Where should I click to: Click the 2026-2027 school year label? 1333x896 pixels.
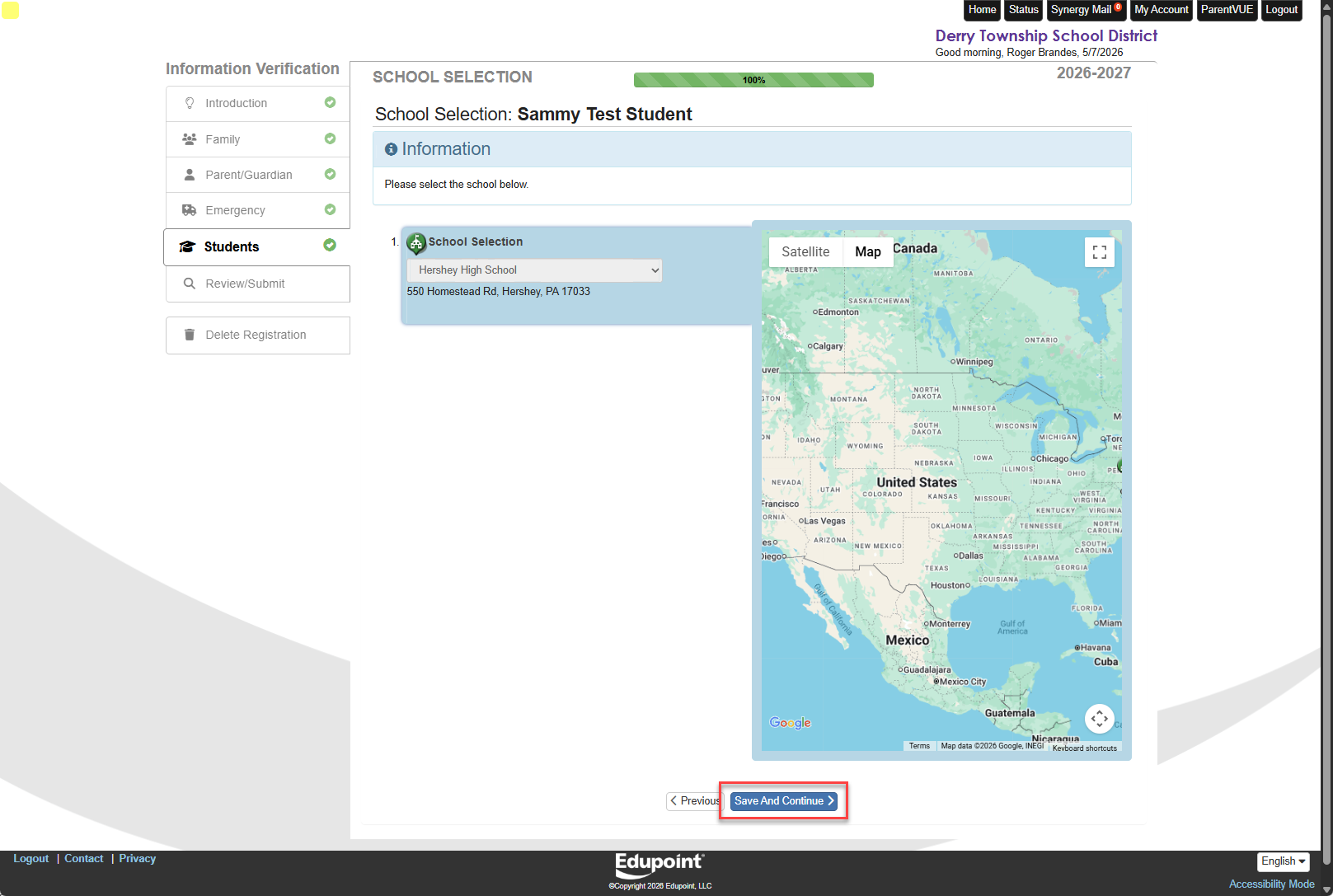tap(1094, 73)
